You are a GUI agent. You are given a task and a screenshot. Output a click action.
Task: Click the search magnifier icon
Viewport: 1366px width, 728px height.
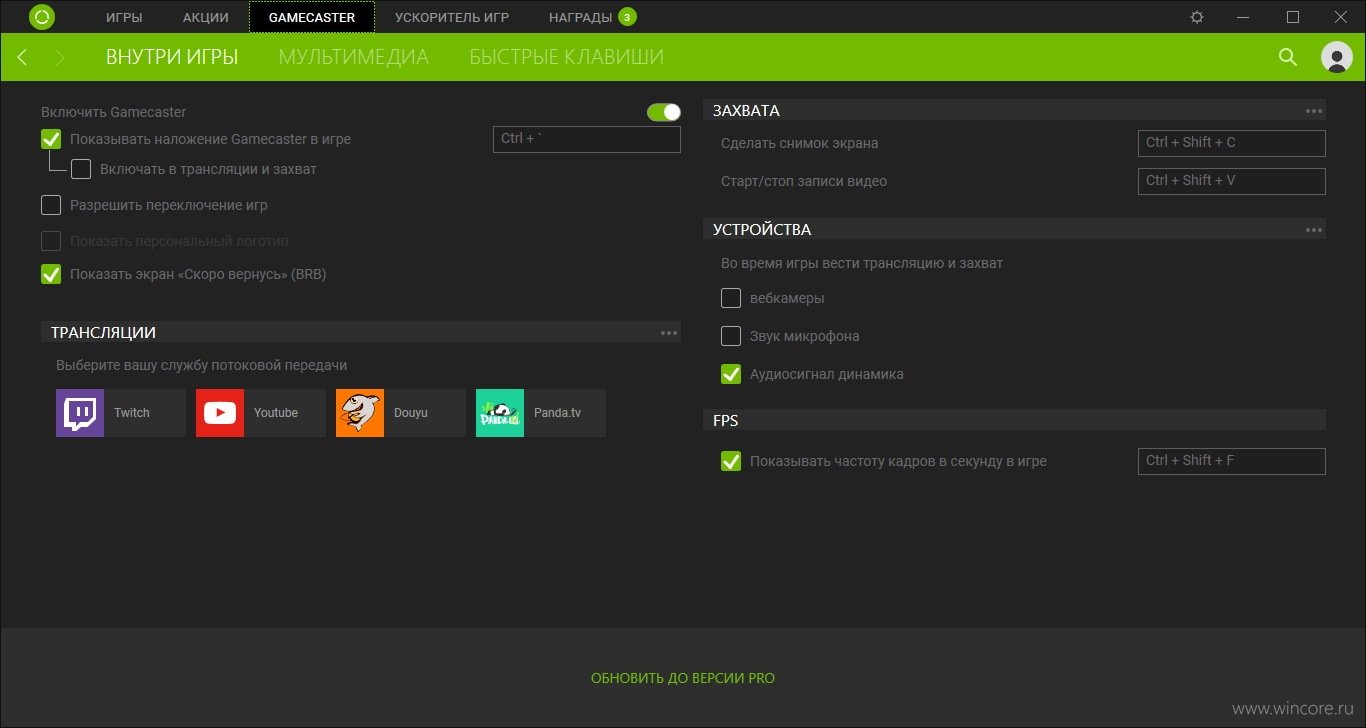click(1288, 57)
